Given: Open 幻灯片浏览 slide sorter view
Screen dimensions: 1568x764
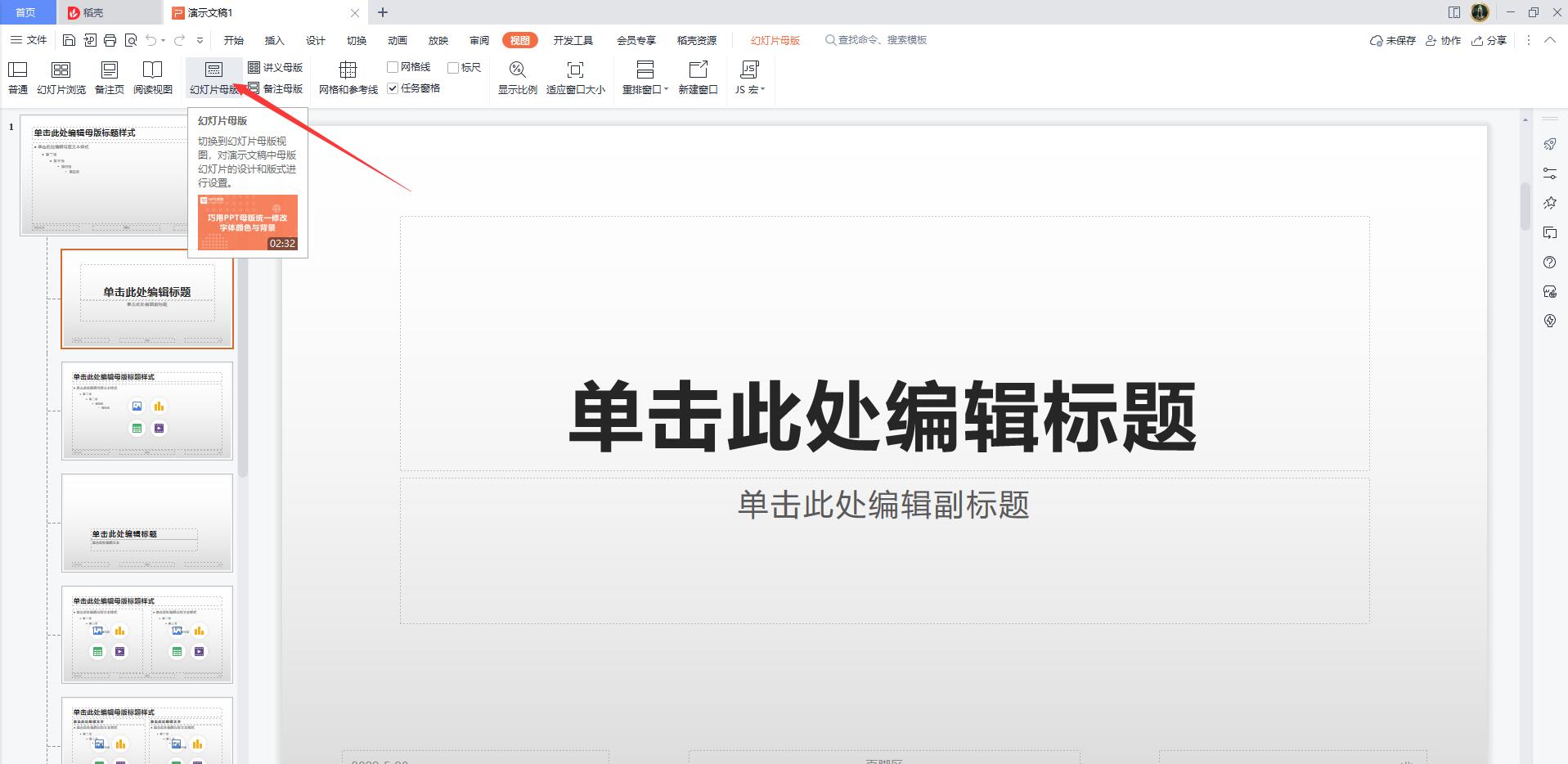Looking at the screenshot, I should click(x=61, y=78).
